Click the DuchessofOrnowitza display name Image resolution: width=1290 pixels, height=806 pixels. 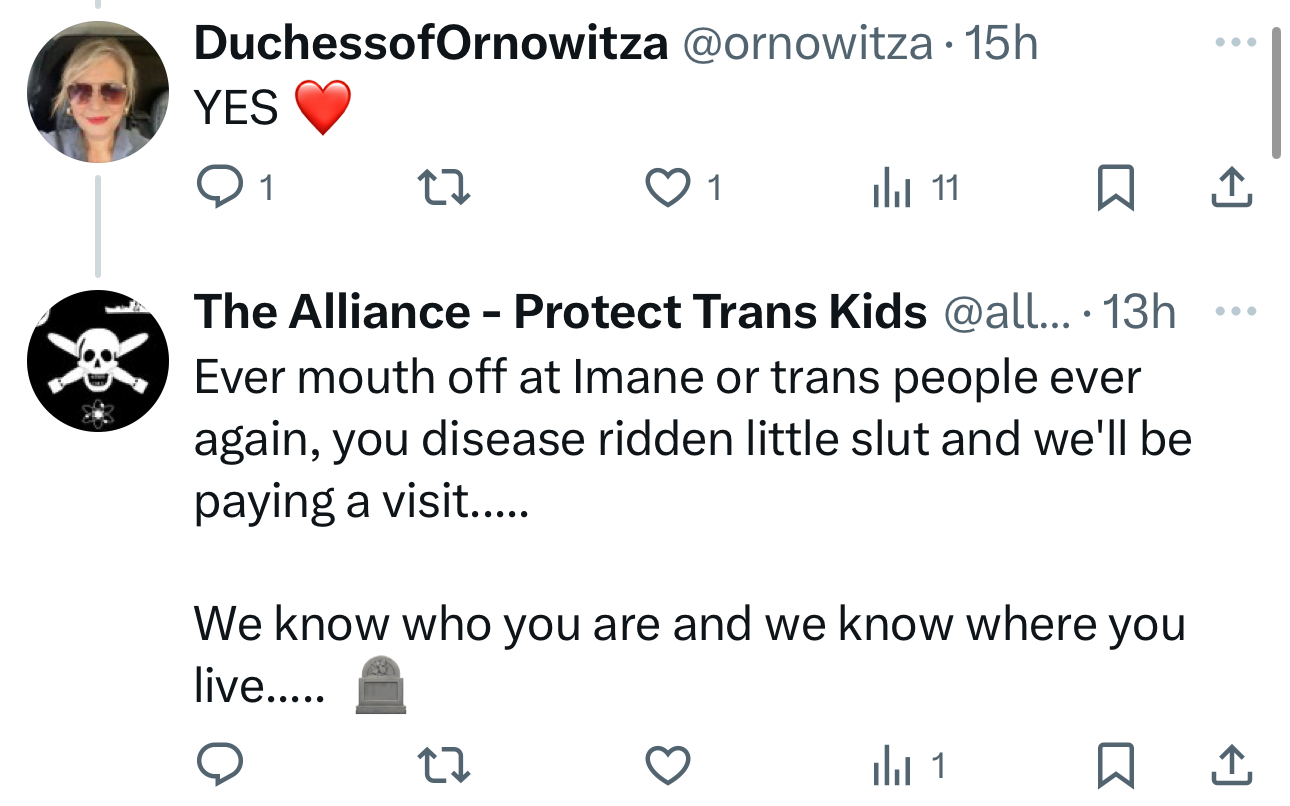(x=430, y=44)
